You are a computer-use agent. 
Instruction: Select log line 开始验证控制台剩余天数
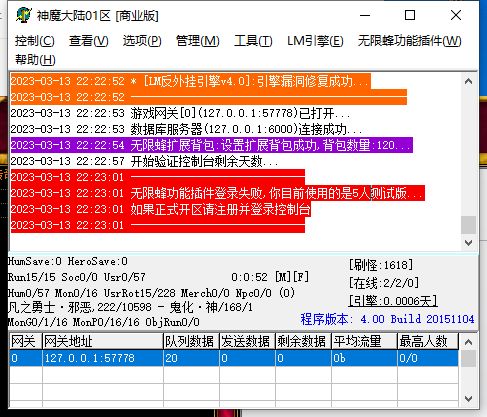point(144,161)
